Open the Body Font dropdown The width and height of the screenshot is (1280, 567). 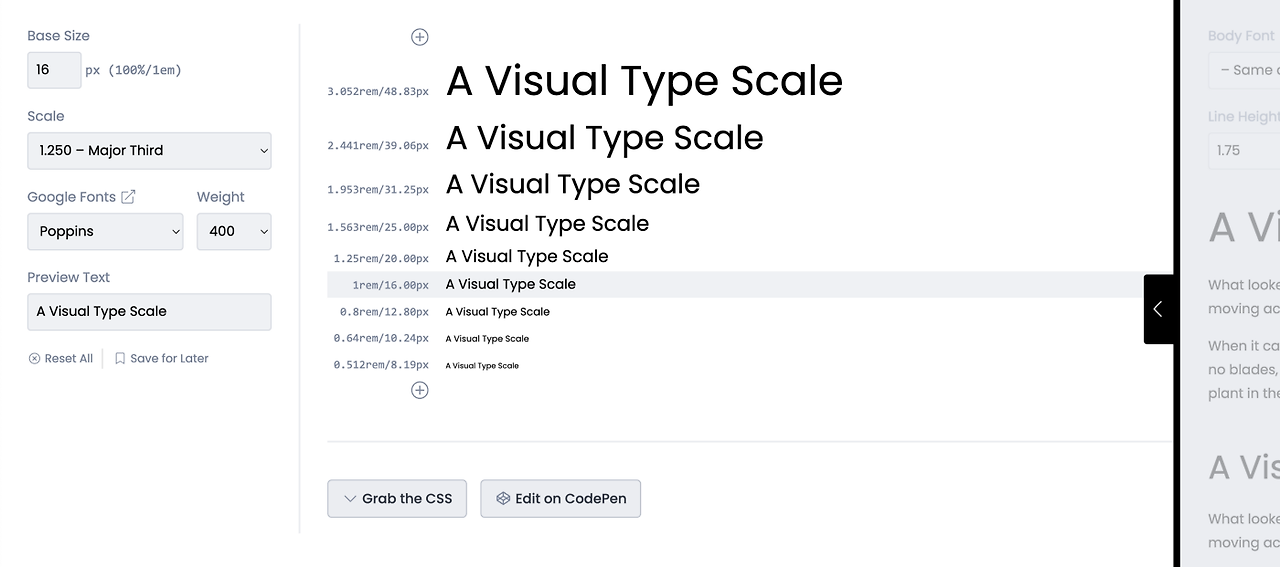pyautogui.click(x=1244, y=70)
